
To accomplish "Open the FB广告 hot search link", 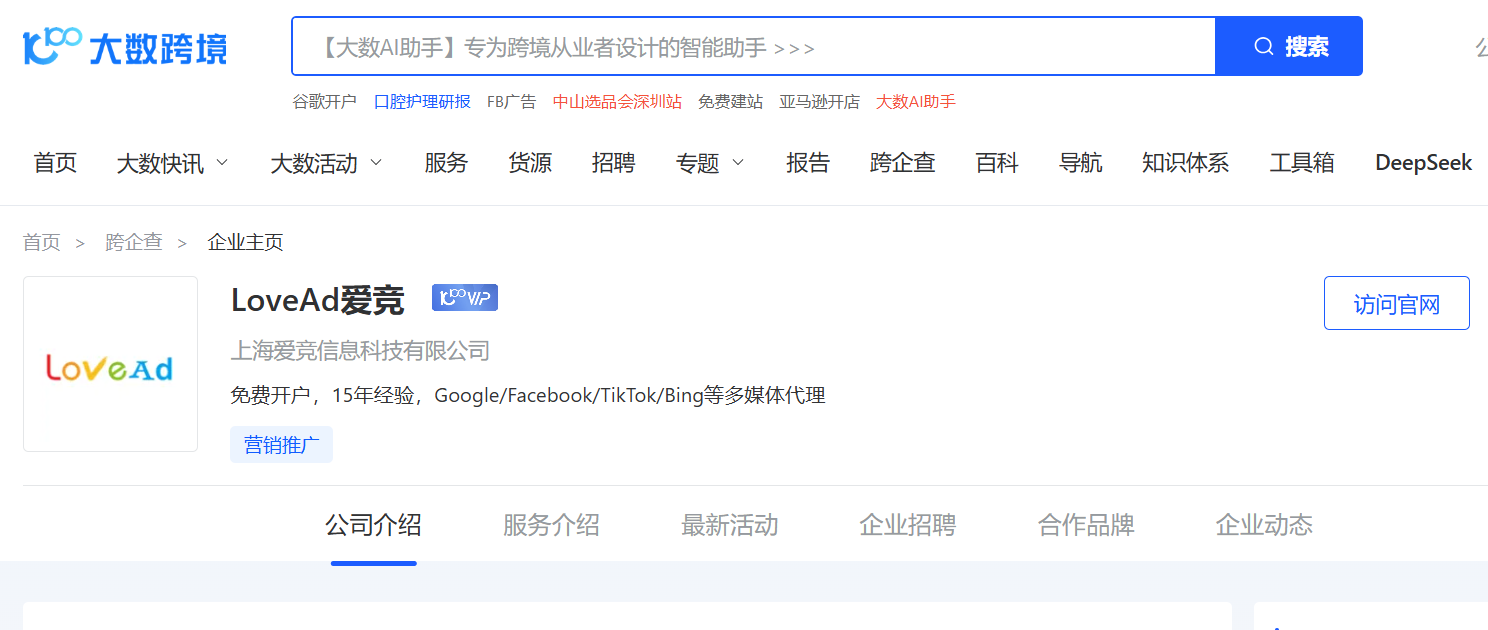I will click(511, 101).
